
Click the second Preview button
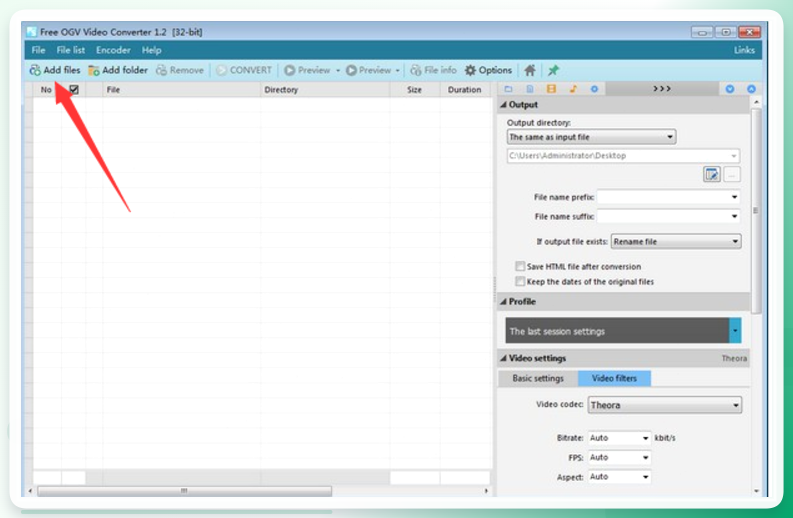click(x=368, y=70)
